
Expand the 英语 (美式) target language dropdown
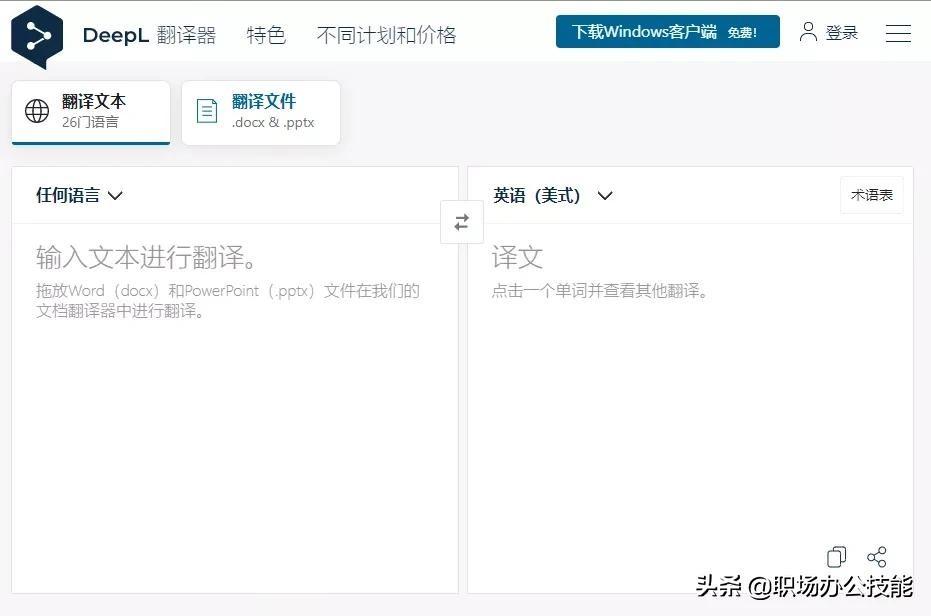pos(552,195)
